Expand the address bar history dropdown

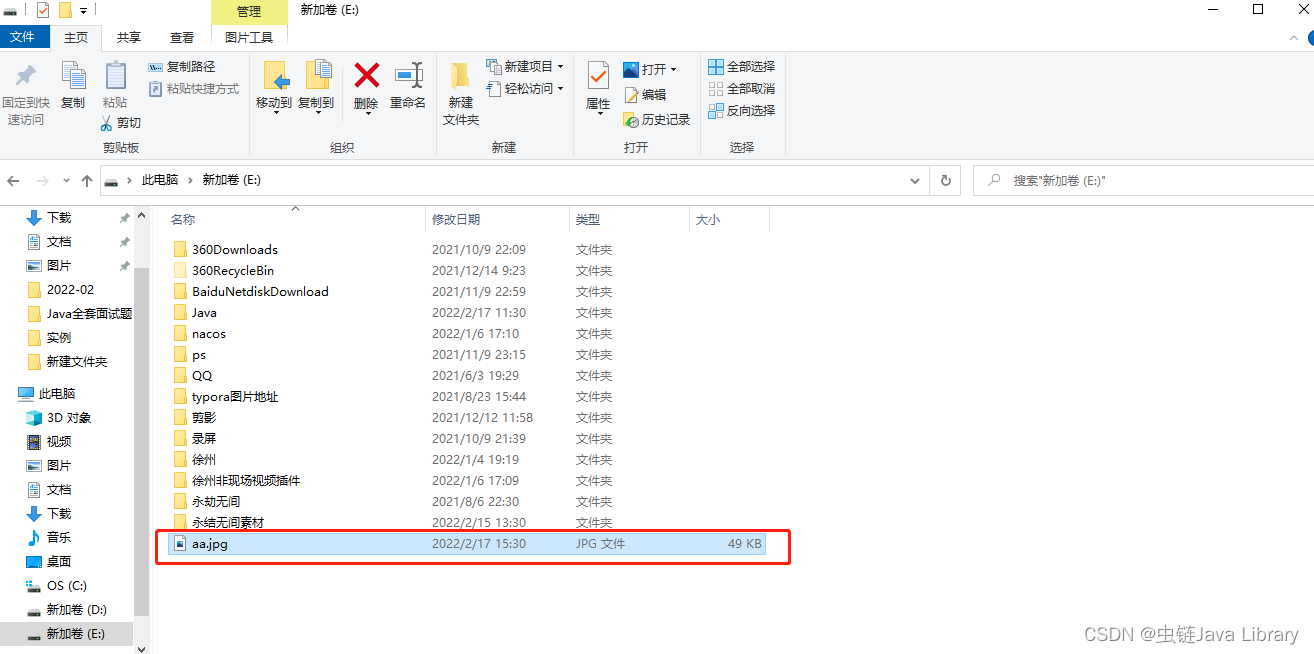click(x=914, y=181)
